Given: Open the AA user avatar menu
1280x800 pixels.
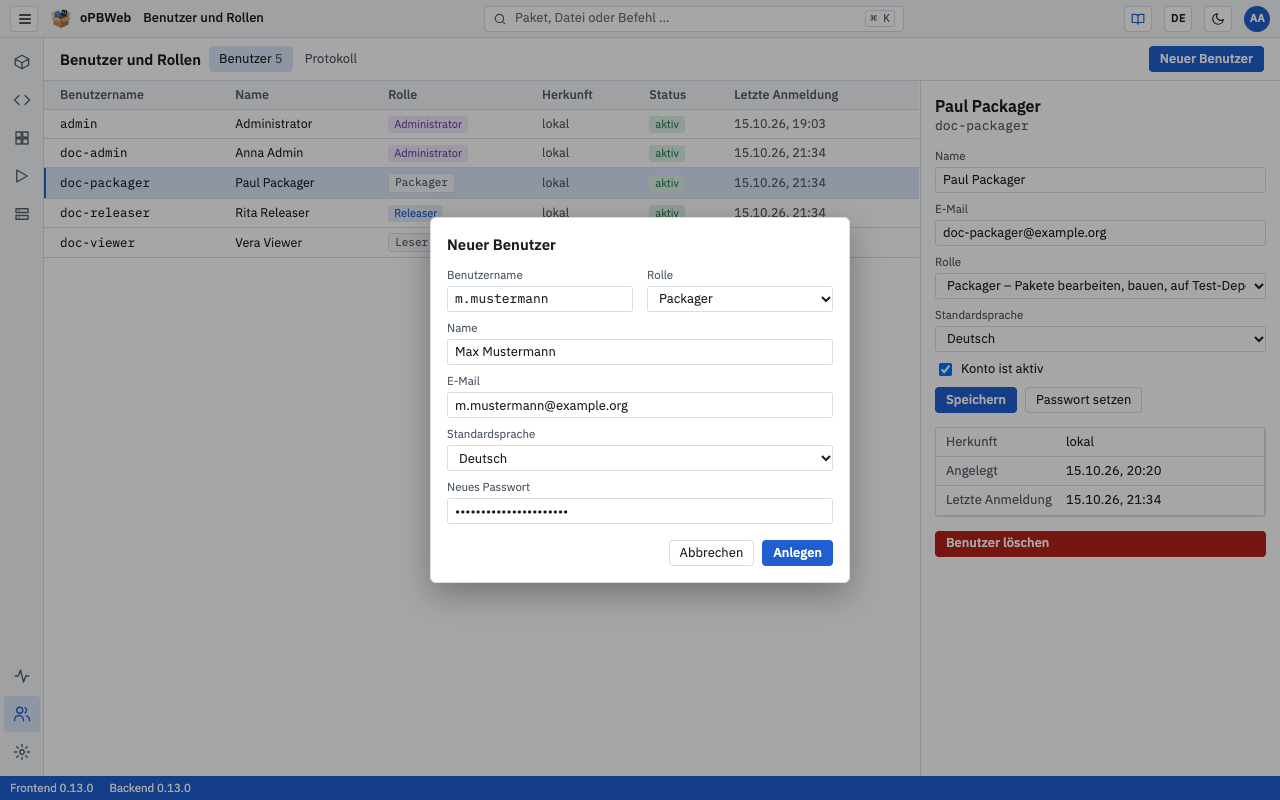Looking at the screenshot, I should [x=1257, y=18].
